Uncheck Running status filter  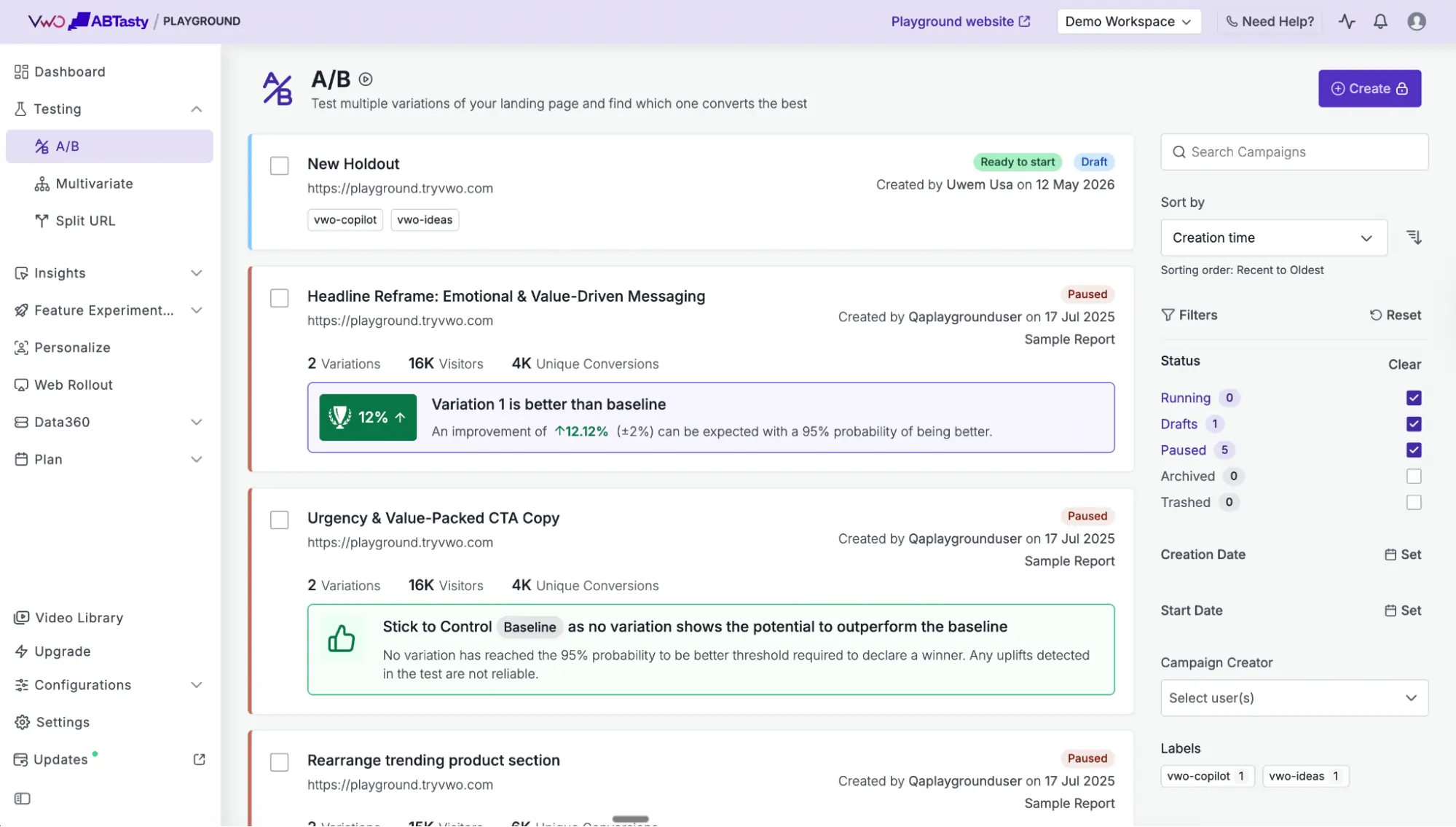coord(1414,398)
